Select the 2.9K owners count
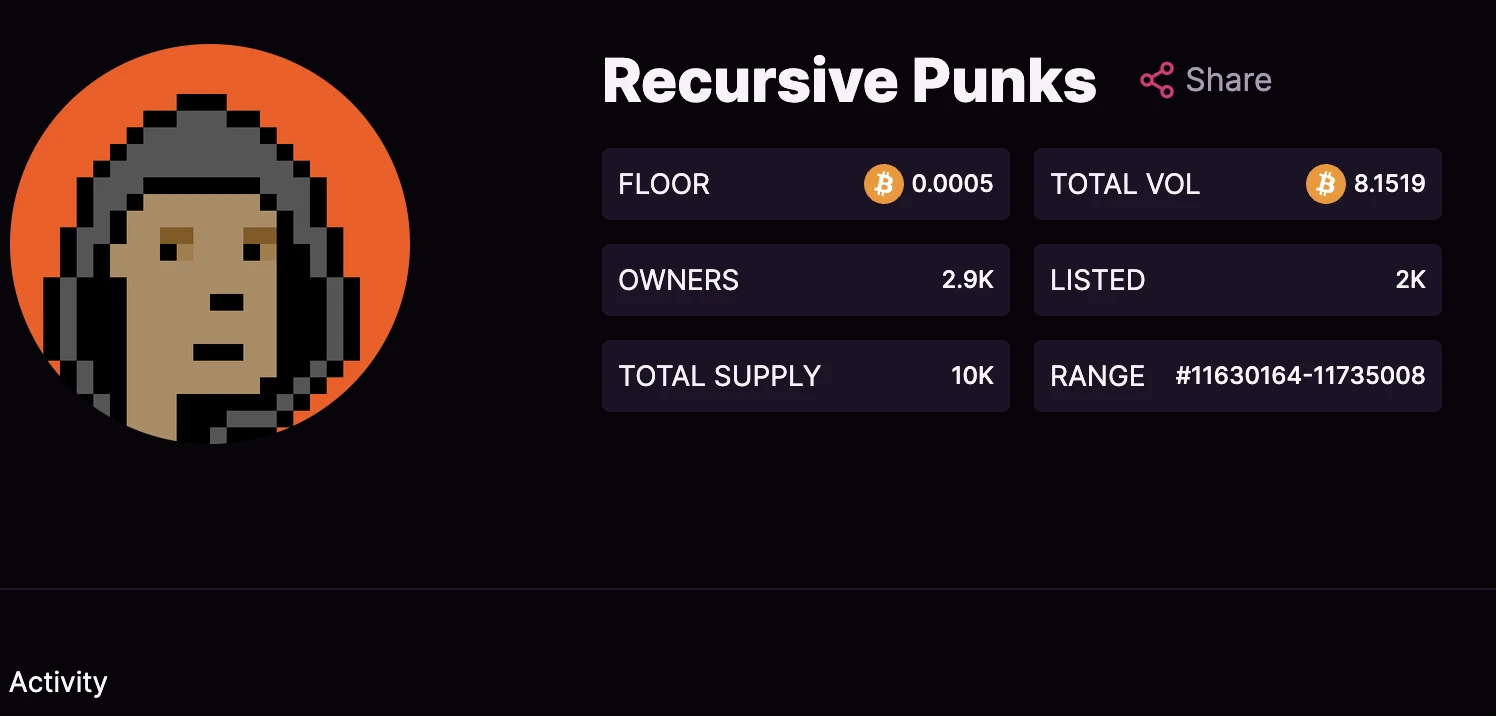The width and height of the screenshot is (1496, 716). coord(967,280)
